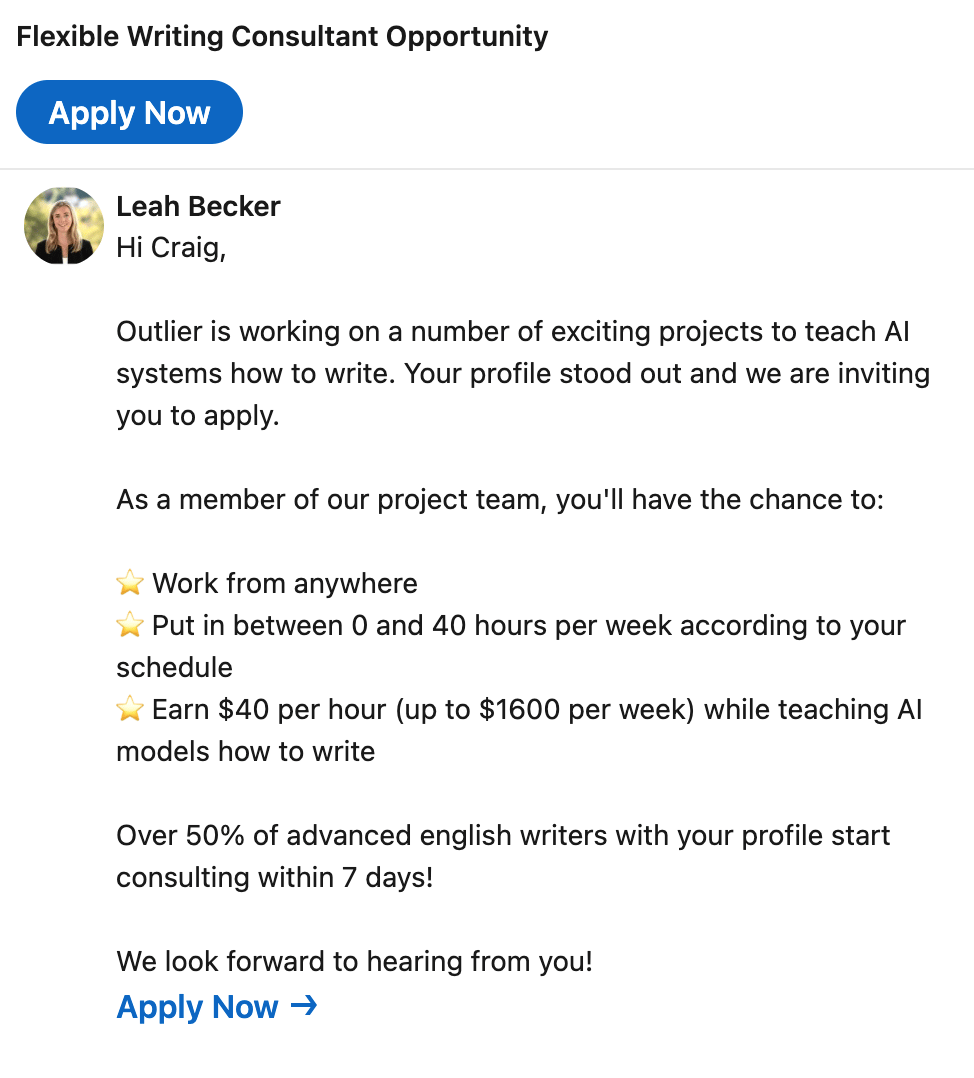The width and height of the screenshot is (974, 1078).
Task: Open Leah Becker's name
Action: click(198, 206)
